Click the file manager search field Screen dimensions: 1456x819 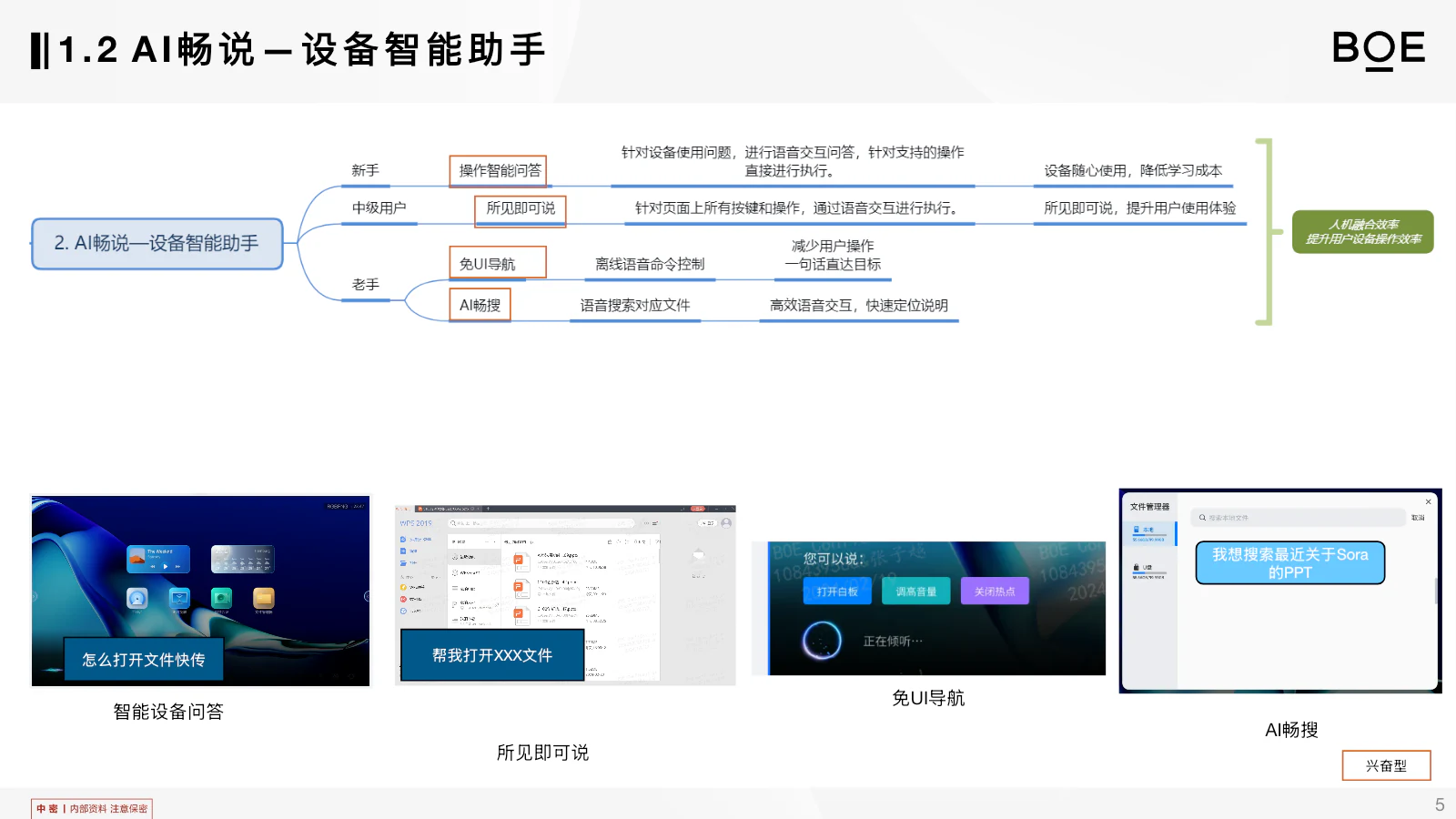[x=1299, y=518]
